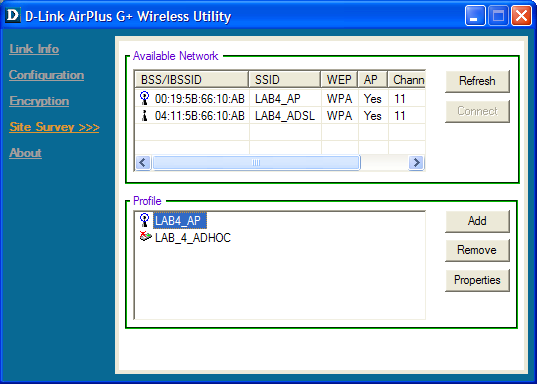Screen dimensions: 537x384
Task: Open the Configuration page
Action: click(x=46, y=75)
